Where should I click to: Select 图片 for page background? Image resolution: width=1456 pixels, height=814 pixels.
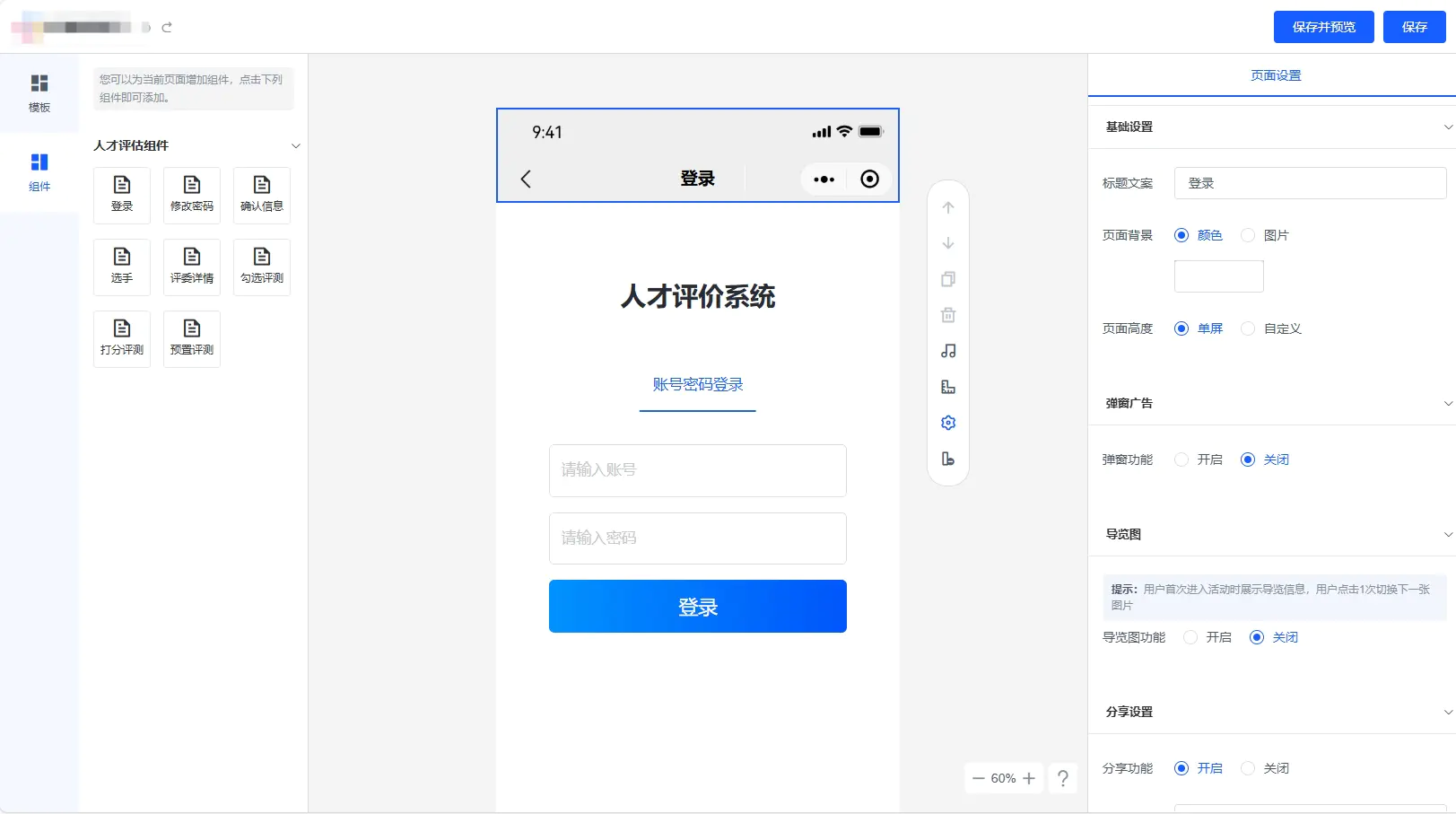point(1248,235)
